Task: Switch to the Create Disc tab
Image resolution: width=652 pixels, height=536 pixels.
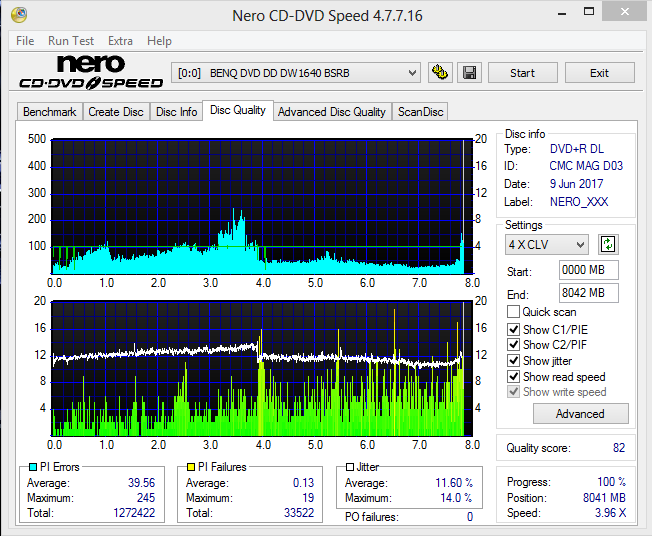Action: 116,112
